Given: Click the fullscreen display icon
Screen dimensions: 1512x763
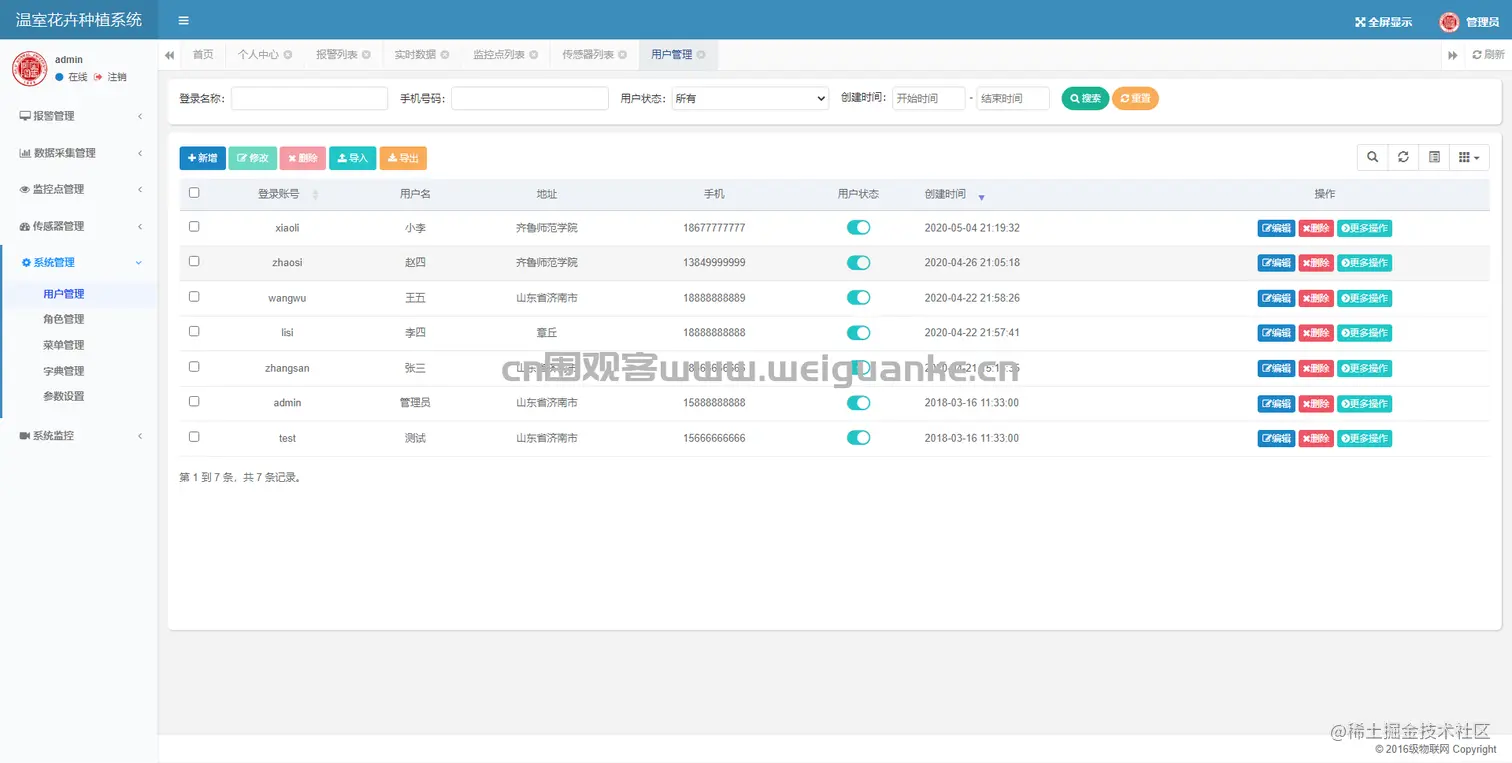Looking at the screenshot, I should coord(1360,22).
